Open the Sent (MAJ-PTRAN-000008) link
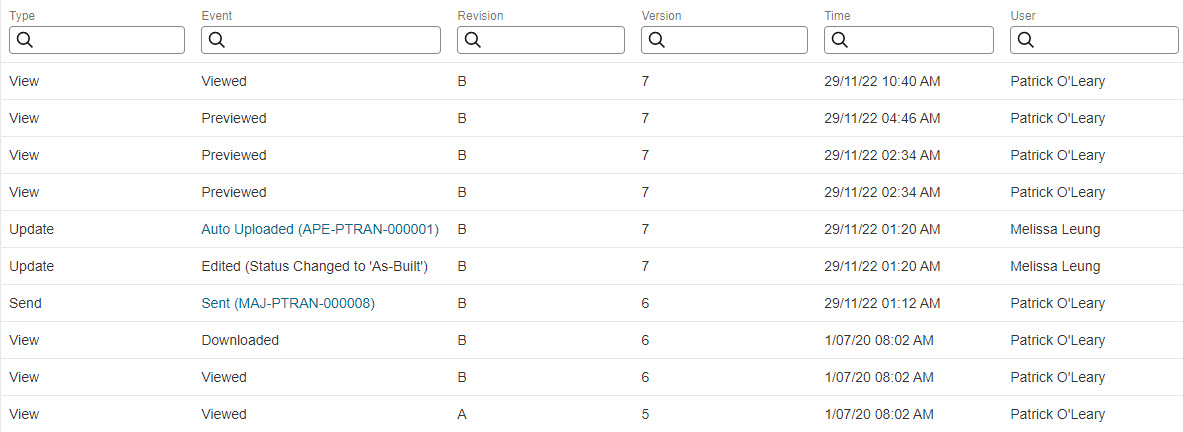Viewport: 1183px width, 432px height. click(288, 303)
